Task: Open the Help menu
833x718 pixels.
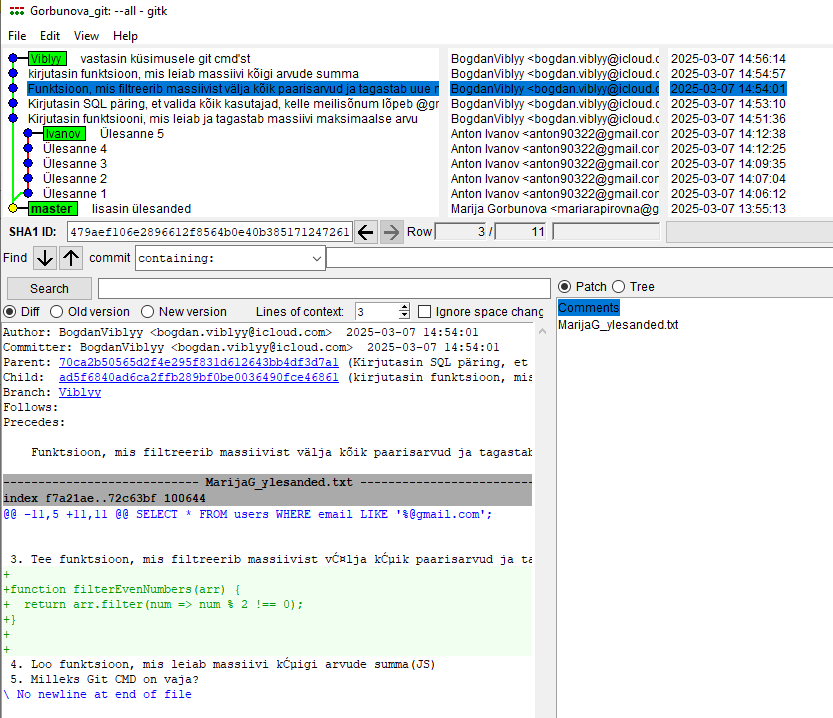Action: click(x=125, y=36)
